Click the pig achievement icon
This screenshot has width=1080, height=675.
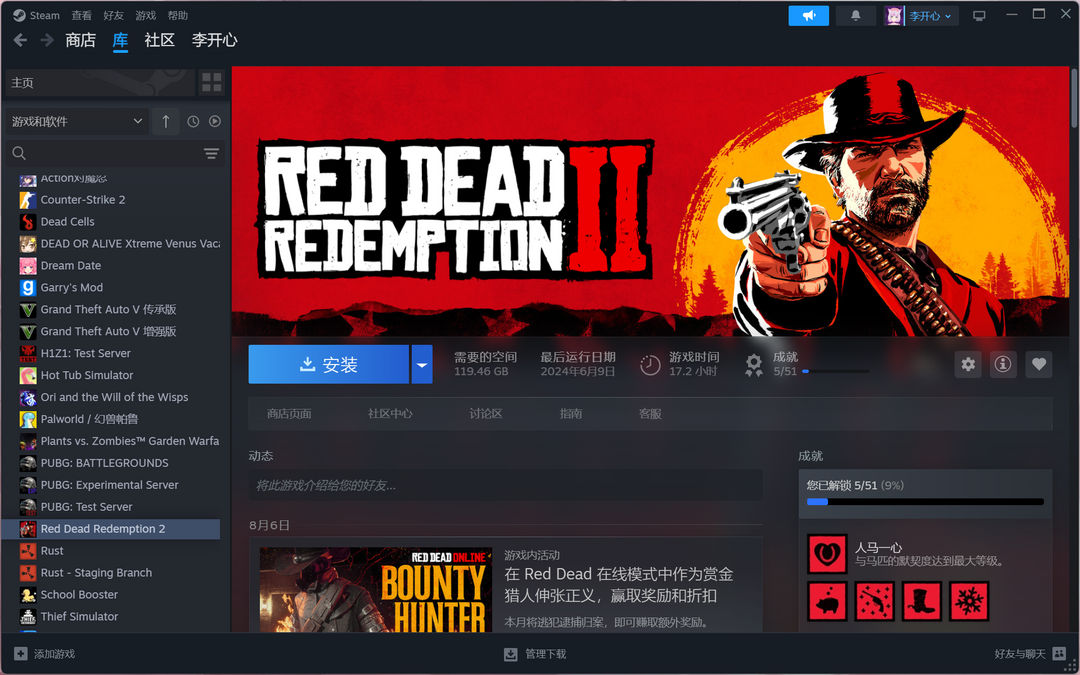(827, 601)
